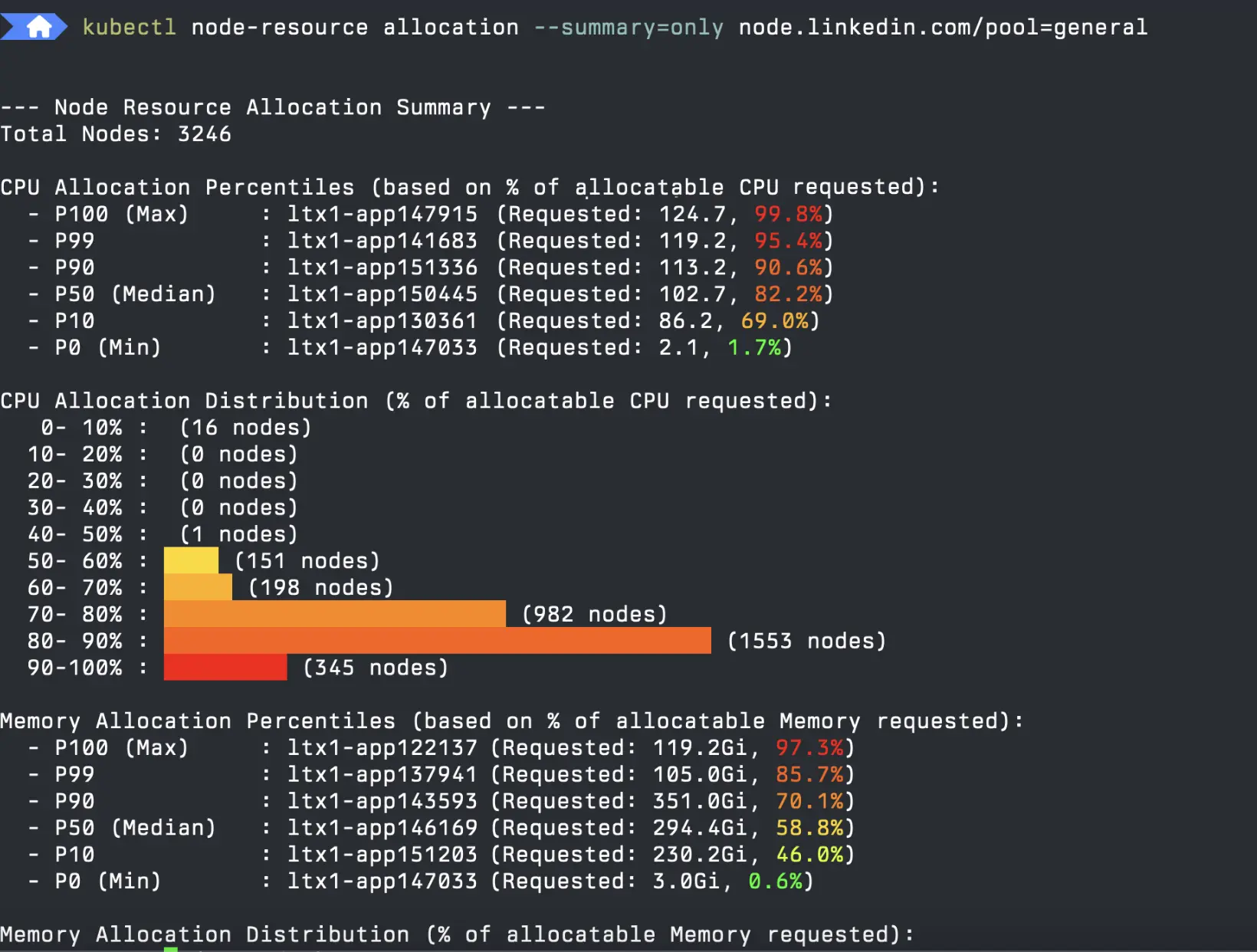Screen dimensions: 1257x952
Task: Click the 60-70% histogram bar
Action: click(198, 587)
